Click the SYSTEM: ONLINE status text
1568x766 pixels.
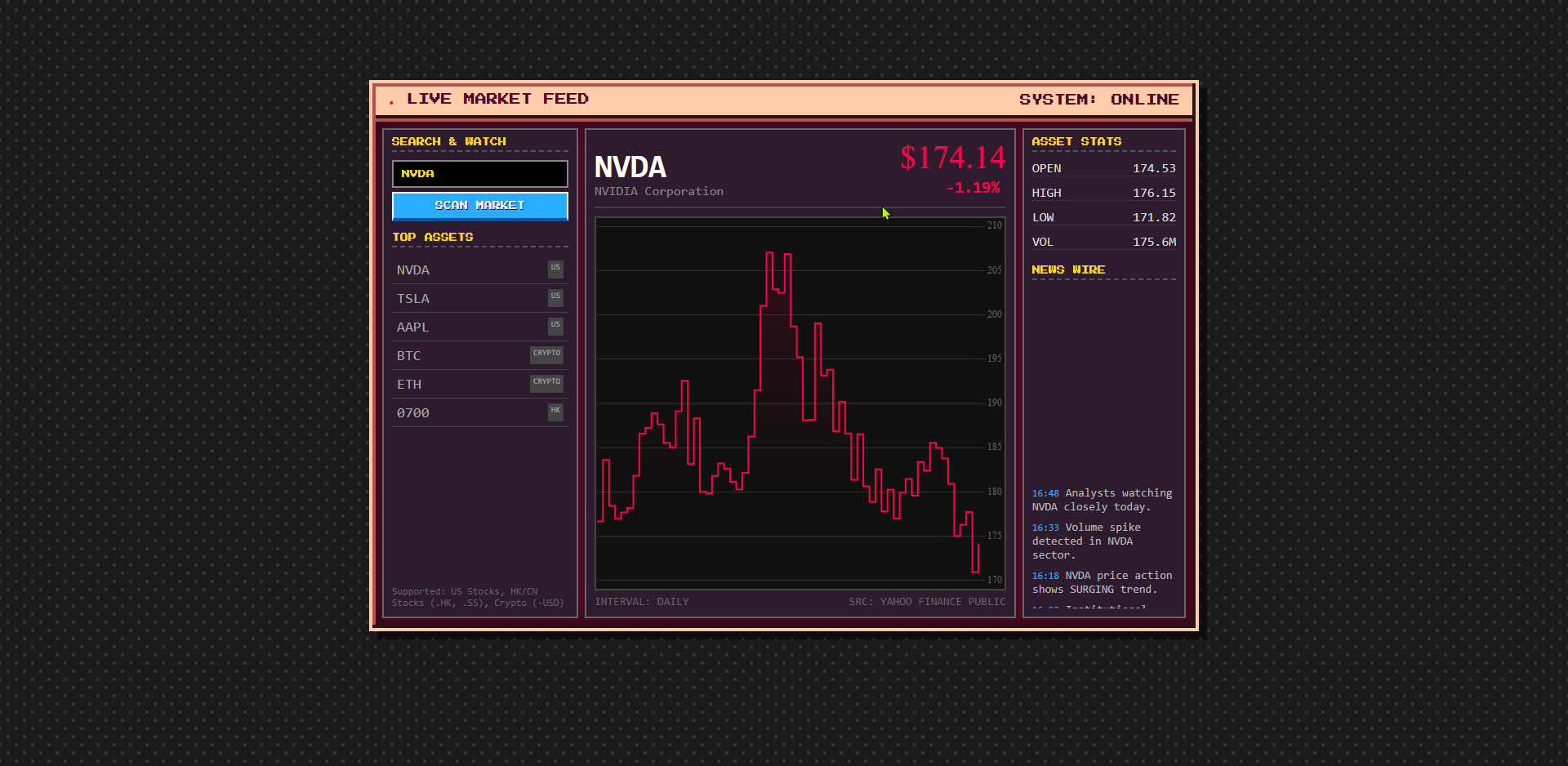point(1099,100)
